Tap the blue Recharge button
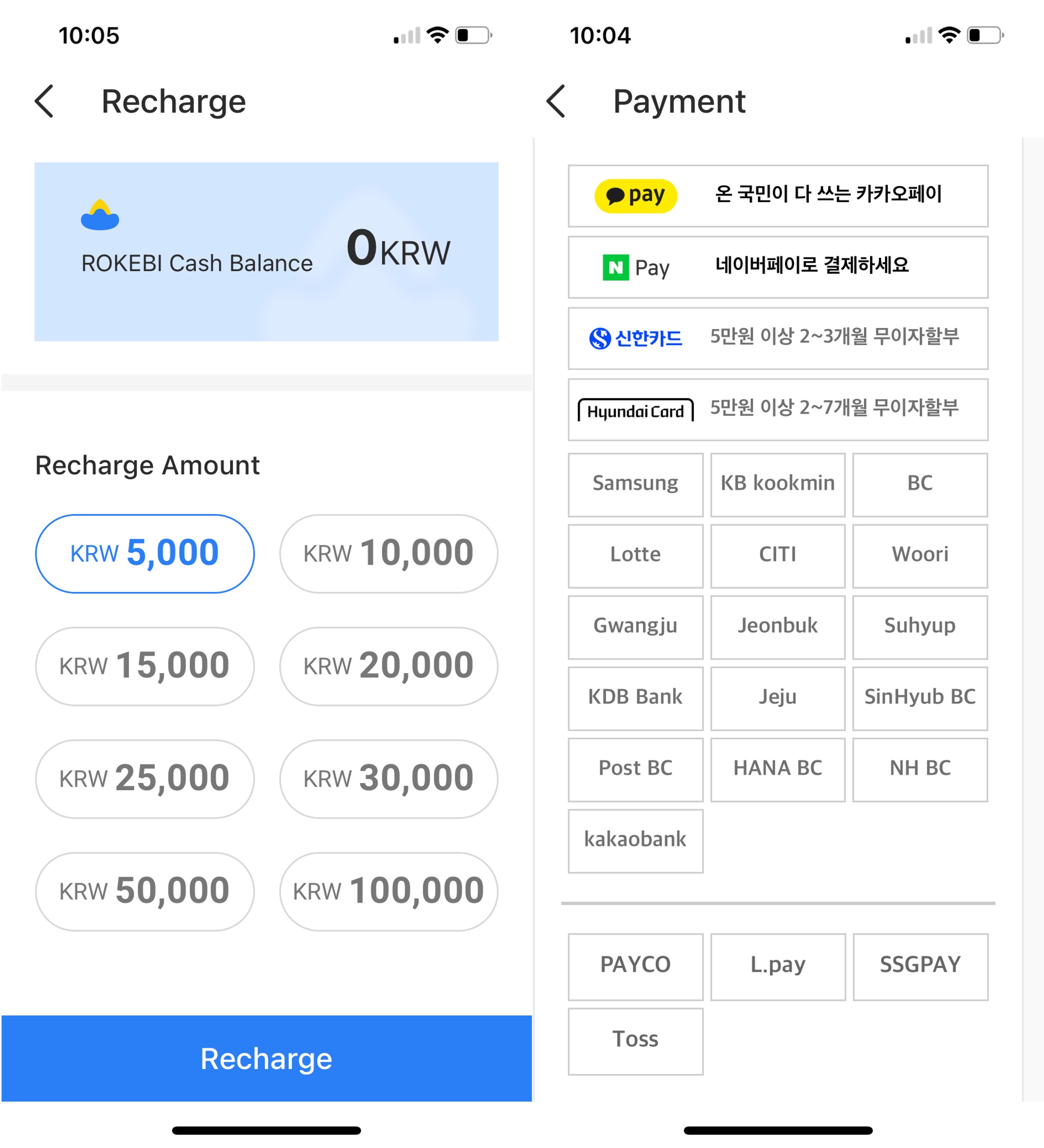Image resolution: width=1044 pixels, height=1148 pixels. [266, 1058]
